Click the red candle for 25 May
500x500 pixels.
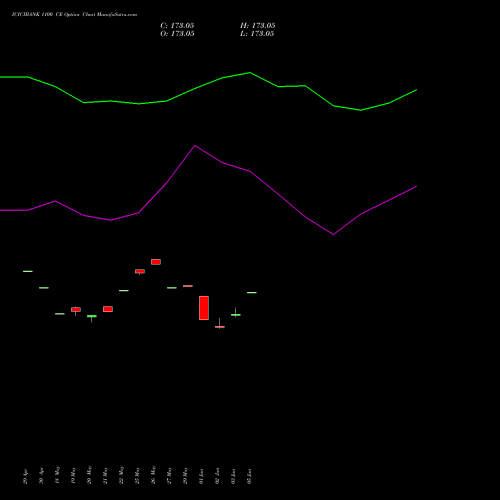(x=140, y=271)
